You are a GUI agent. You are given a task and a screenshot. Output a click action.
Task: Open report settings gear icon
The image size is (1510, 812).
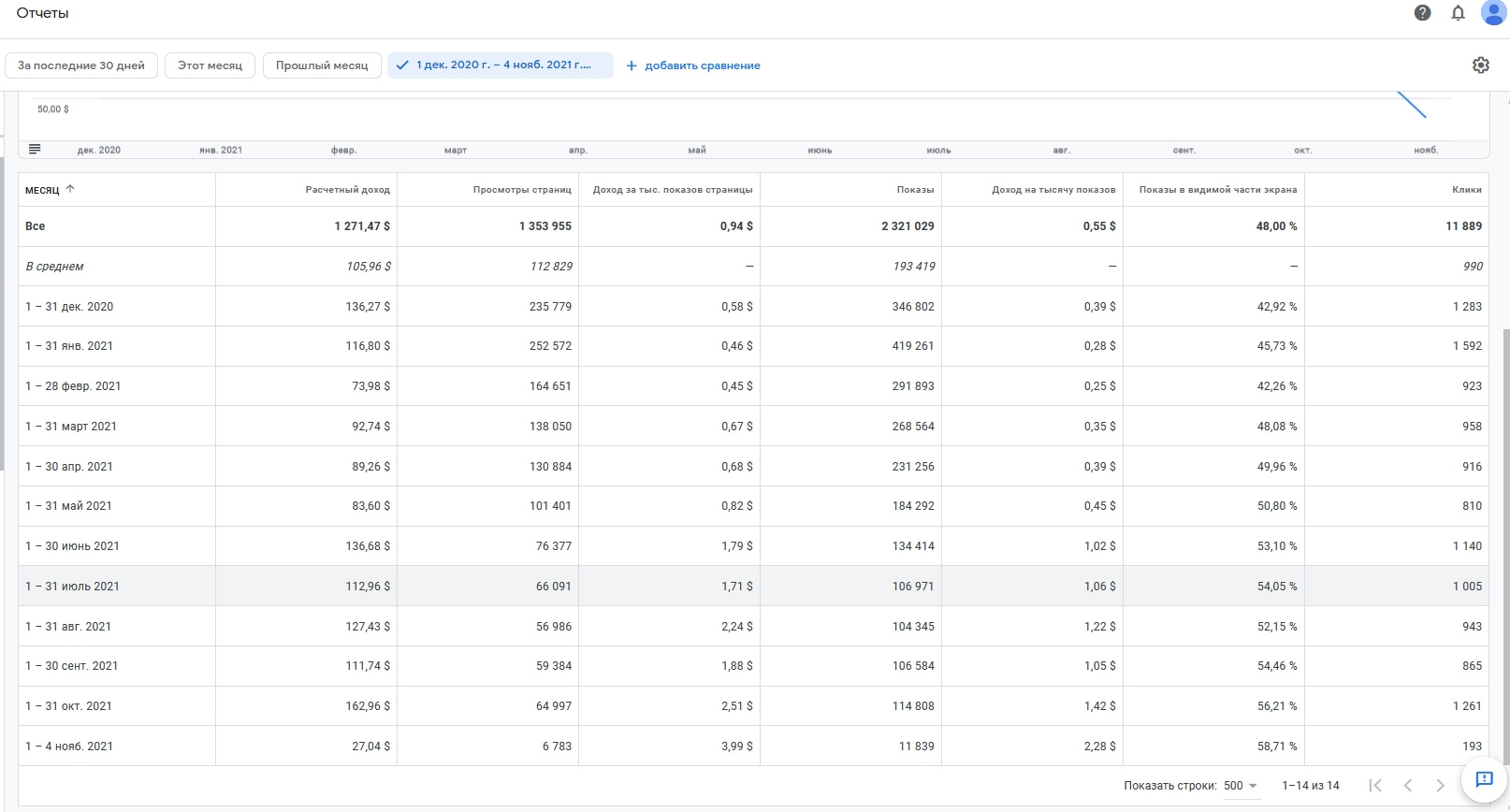[x=1480, y=65]
